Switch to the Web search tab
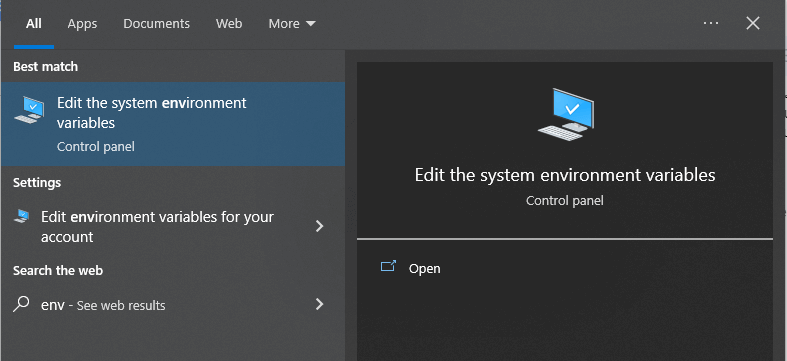This screenshot has height=361, width=787. click(229, 24)
